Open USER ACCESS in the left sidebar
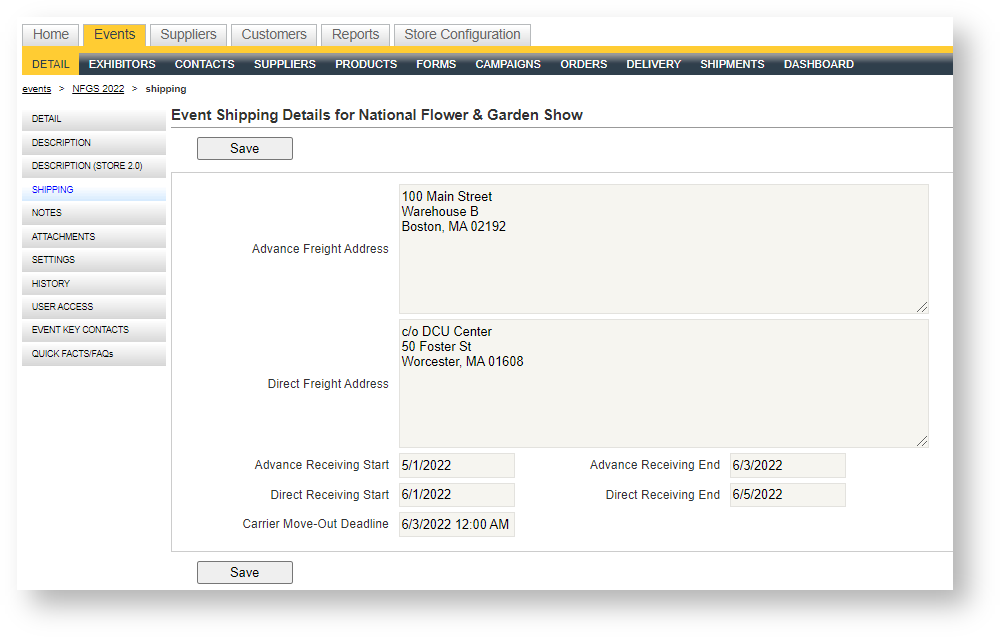The image size is (1001, 638). pos(94,307)
